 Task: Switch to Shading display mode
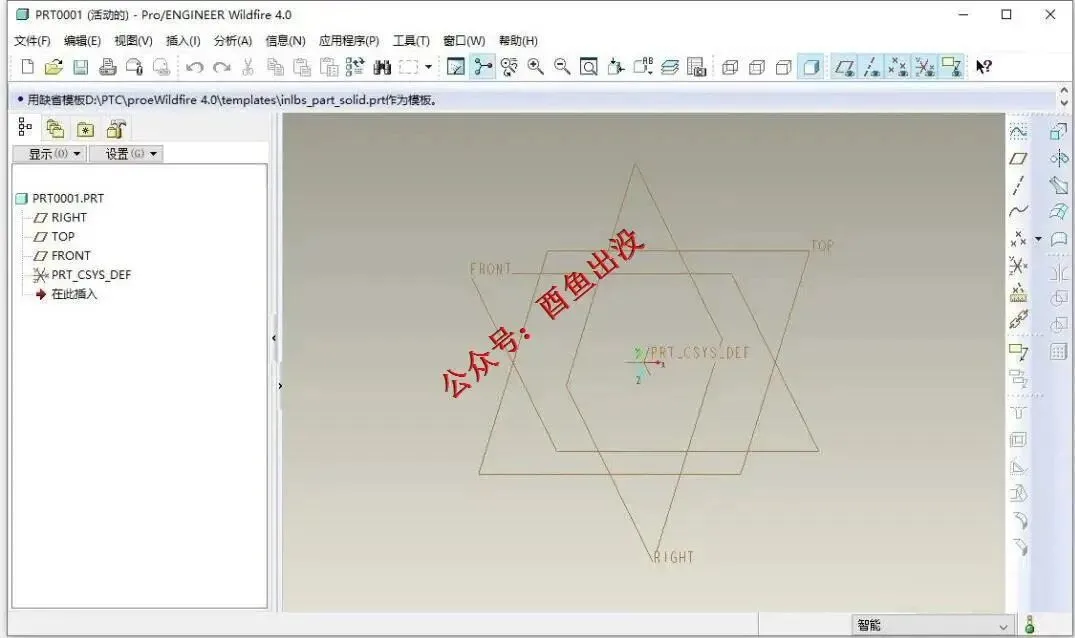(x=811, y=66)
